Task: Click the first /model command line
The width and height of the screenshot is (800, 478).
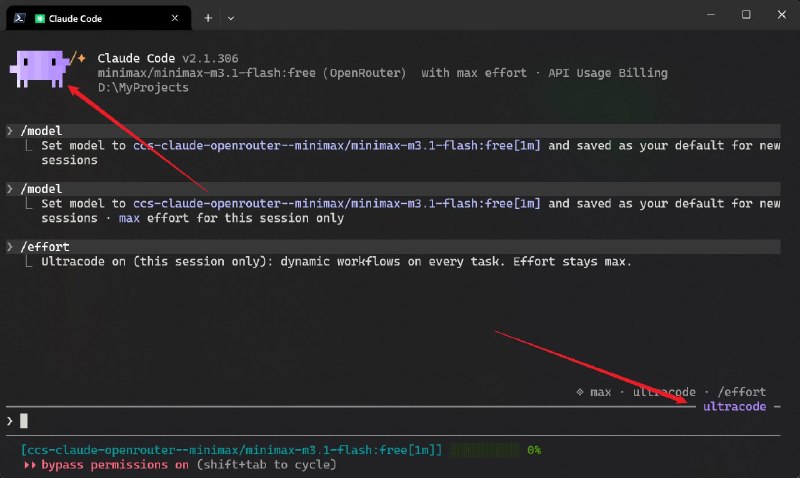Action: coord(393,131)
